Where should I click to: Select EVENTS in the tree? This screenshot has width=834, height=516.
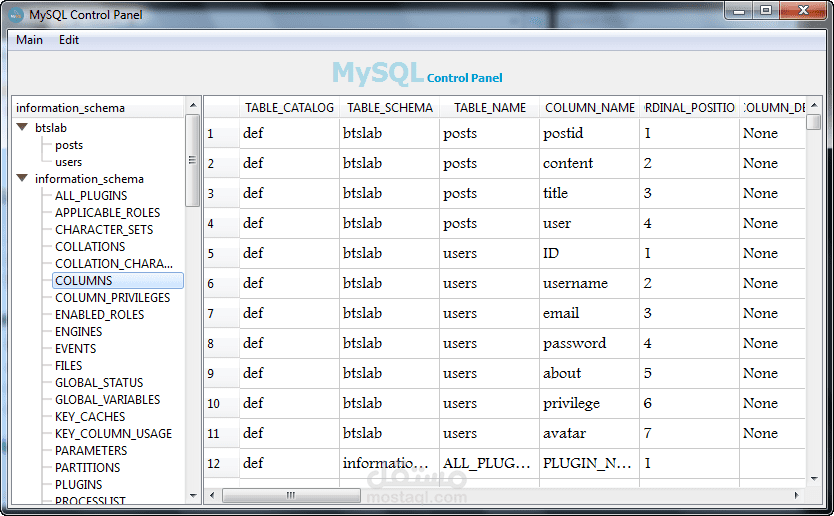tap(76, 349)
